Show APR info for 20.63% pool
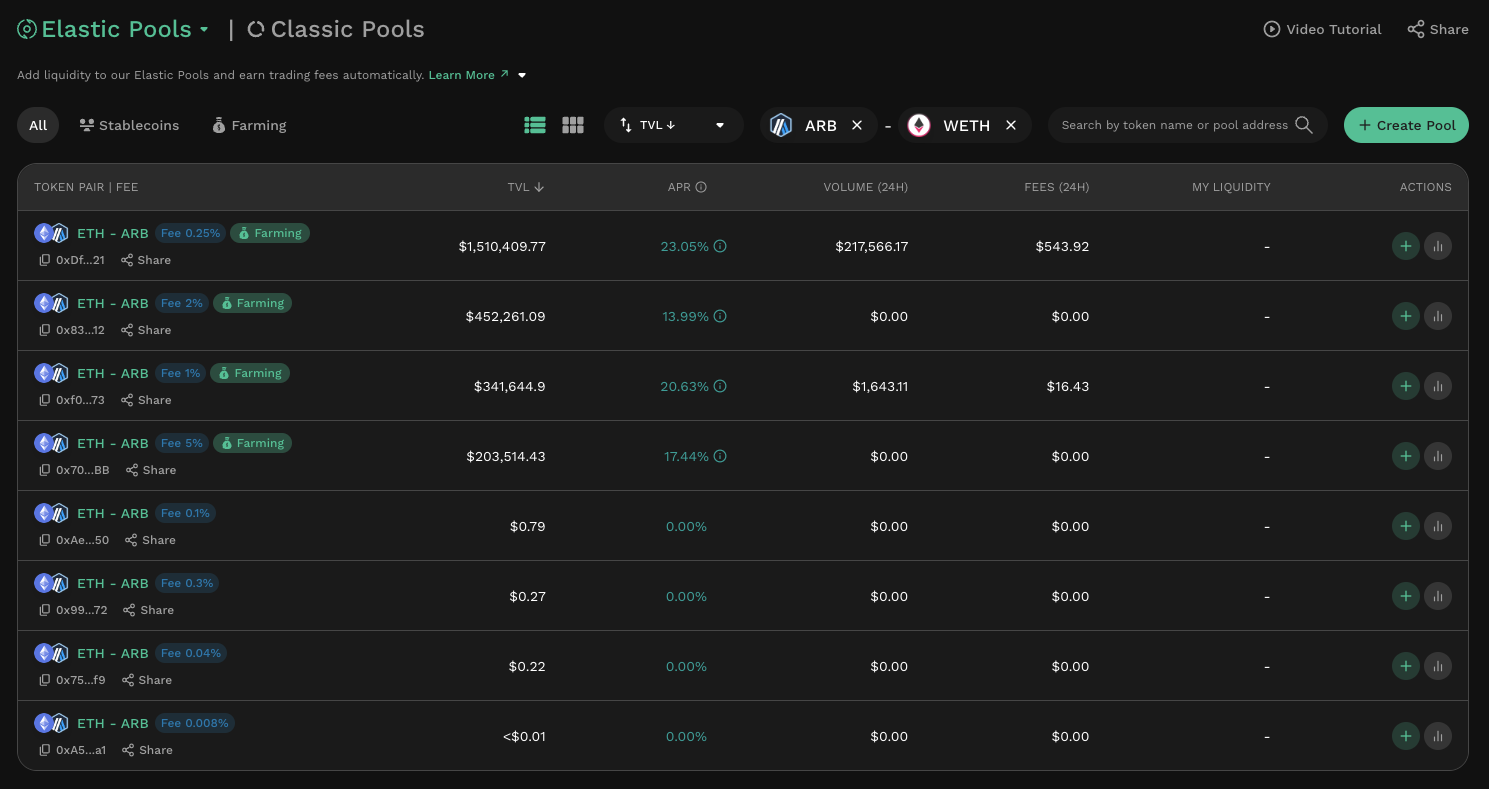The image size is (1489, 789). 720,386
